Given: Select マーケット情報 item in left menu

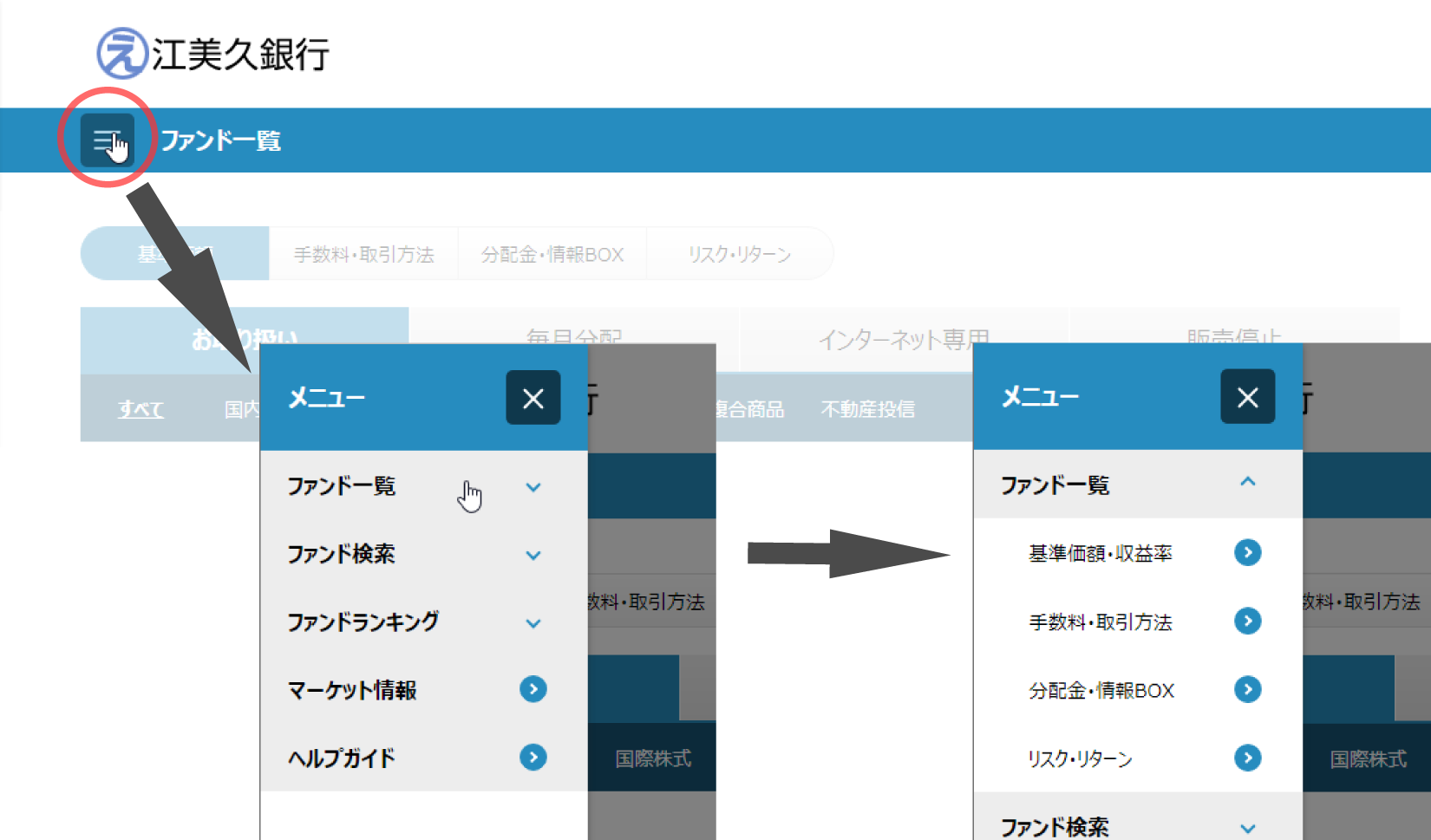Looking at the screenshot, I should pyautogui.click(x=424, y=690).
